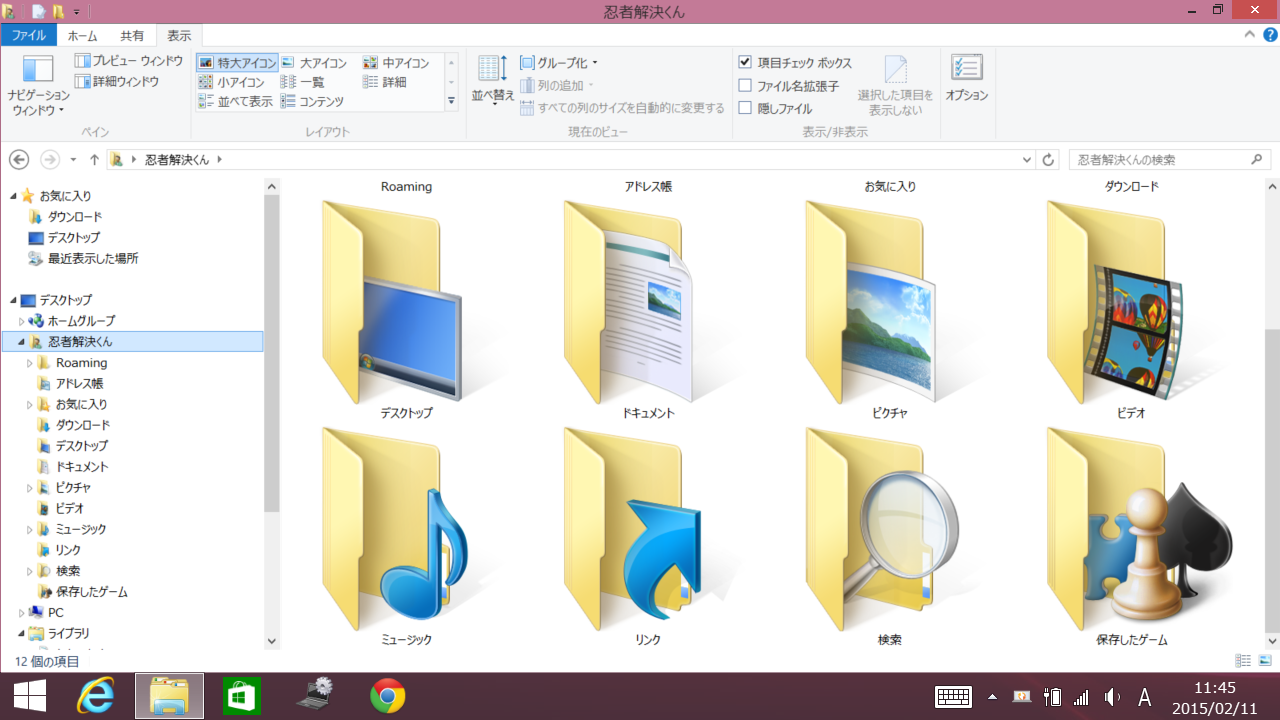Open Internet Explorer from the taskbar

click(x=96, y=696)
